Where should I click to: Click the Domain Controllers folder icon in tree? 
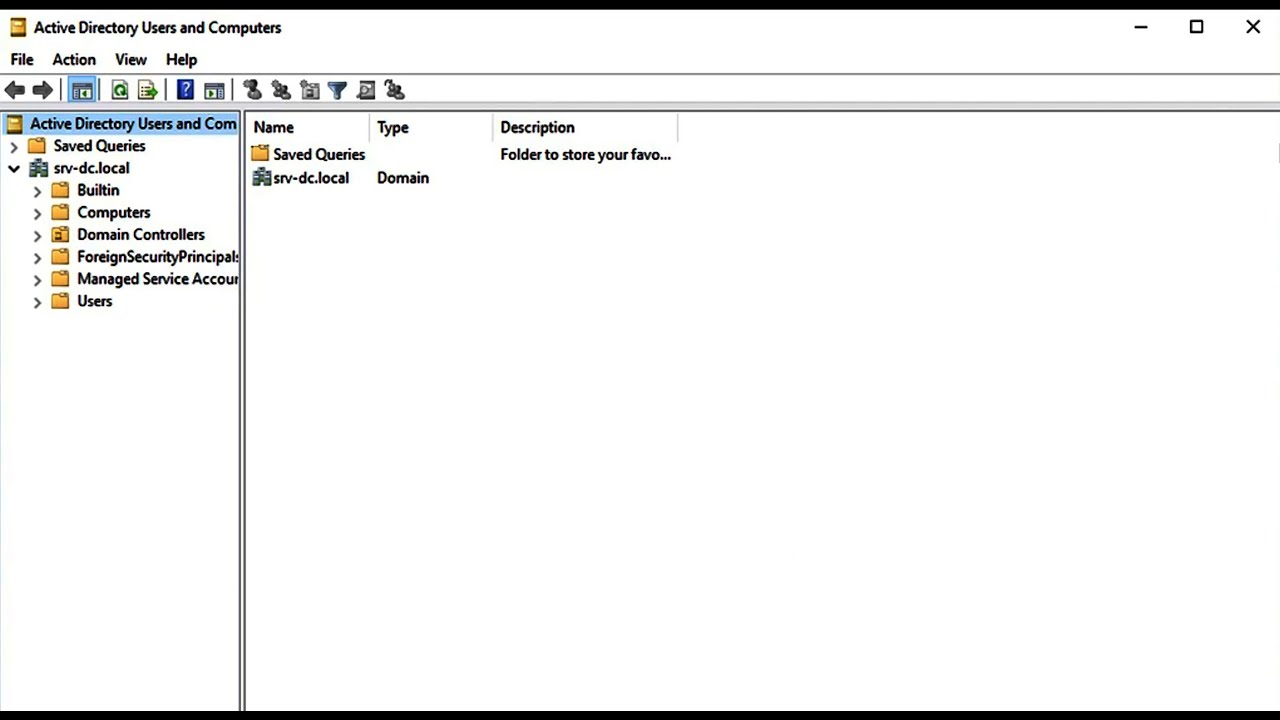click(x=60, y=234)
